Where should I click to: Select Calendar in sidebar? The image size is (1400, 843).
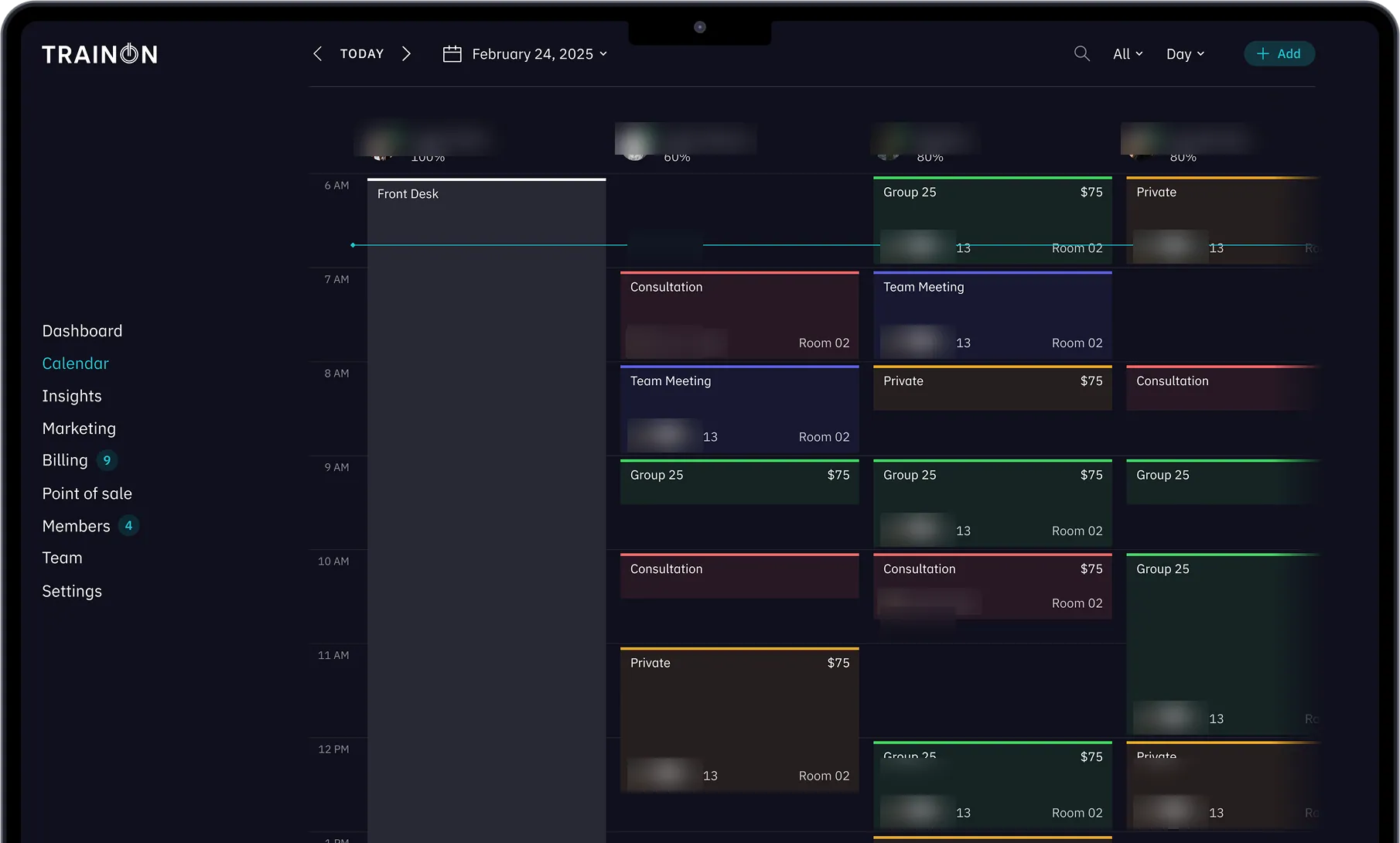[75, 363]
